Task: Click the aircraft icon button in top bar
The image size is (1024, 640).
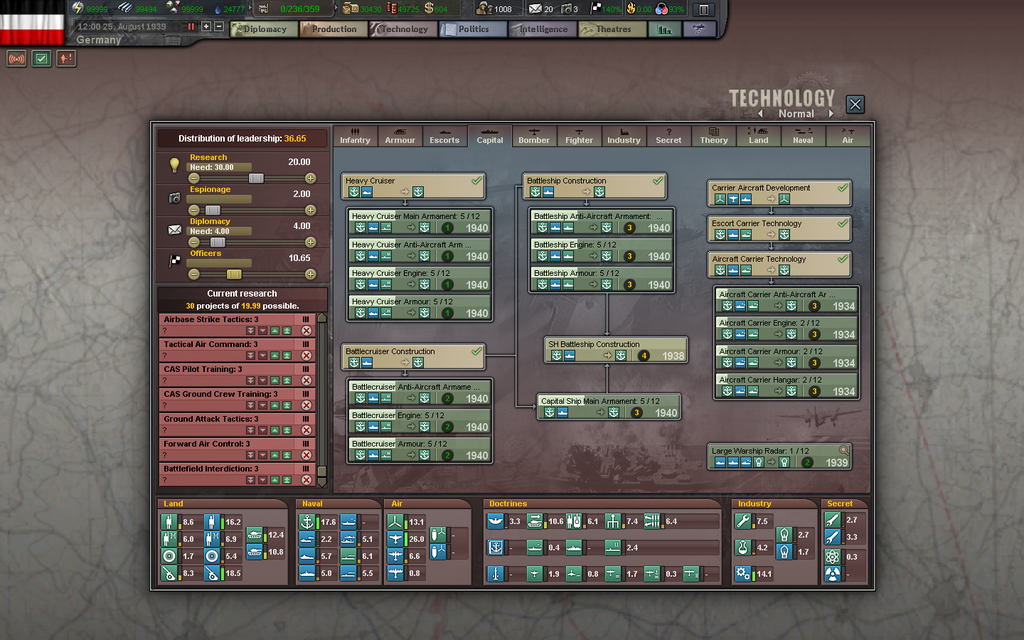Action: coord(699,29)
